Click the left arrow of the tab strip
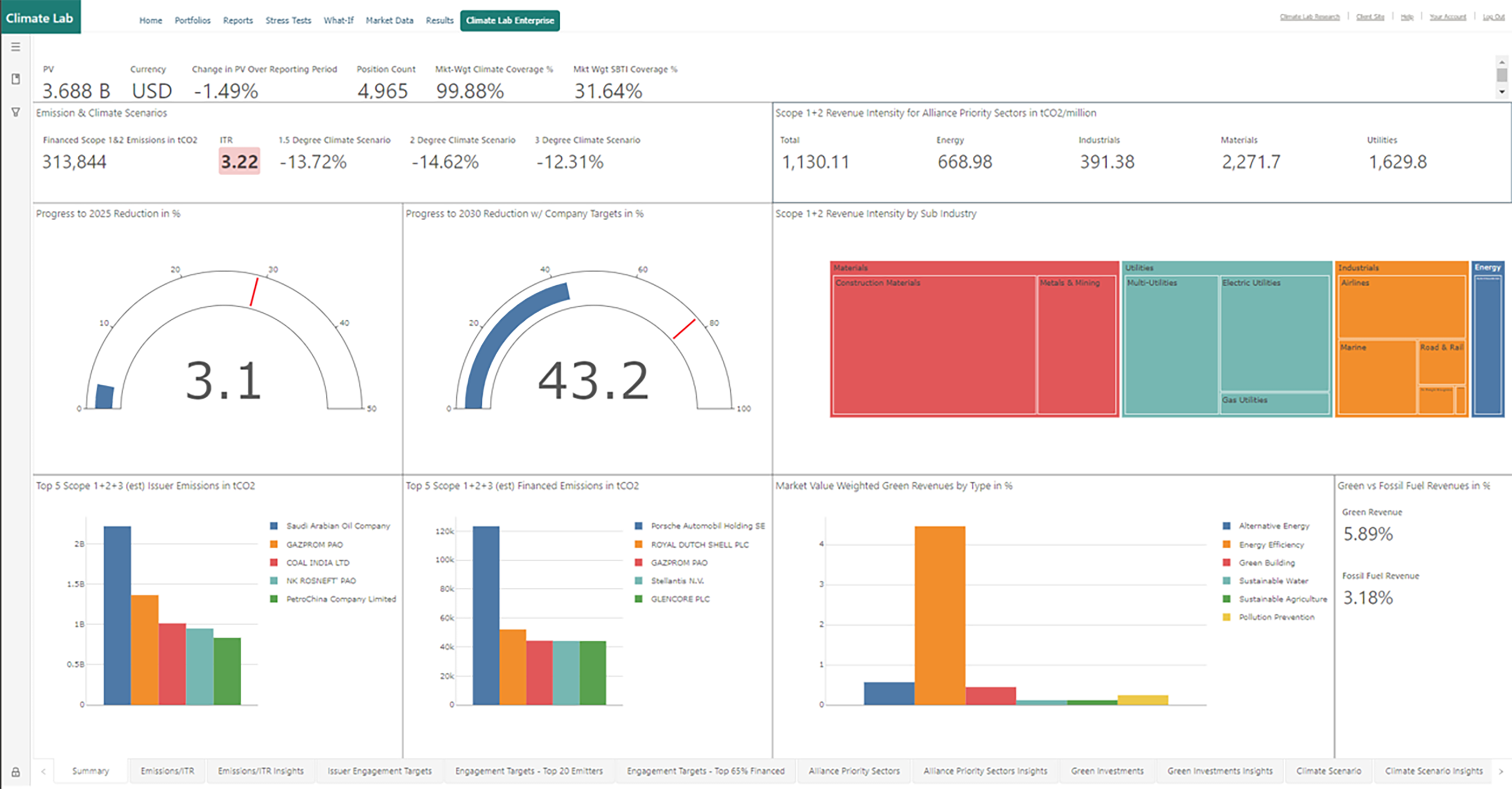The height and width of the screenshot is (789, 1512). [x=43, y=771]
